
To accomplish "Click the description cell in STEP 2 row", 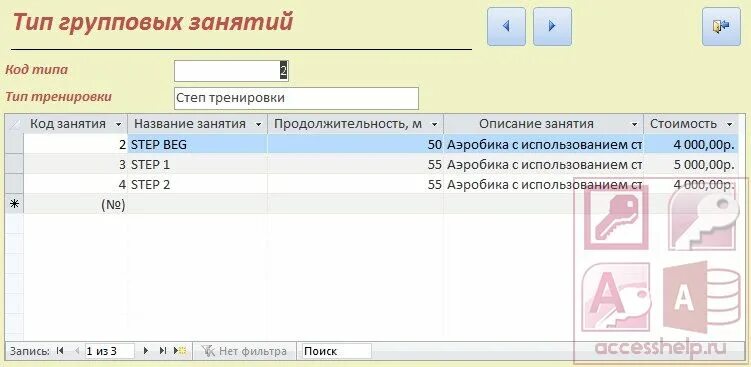I will 544,184.
